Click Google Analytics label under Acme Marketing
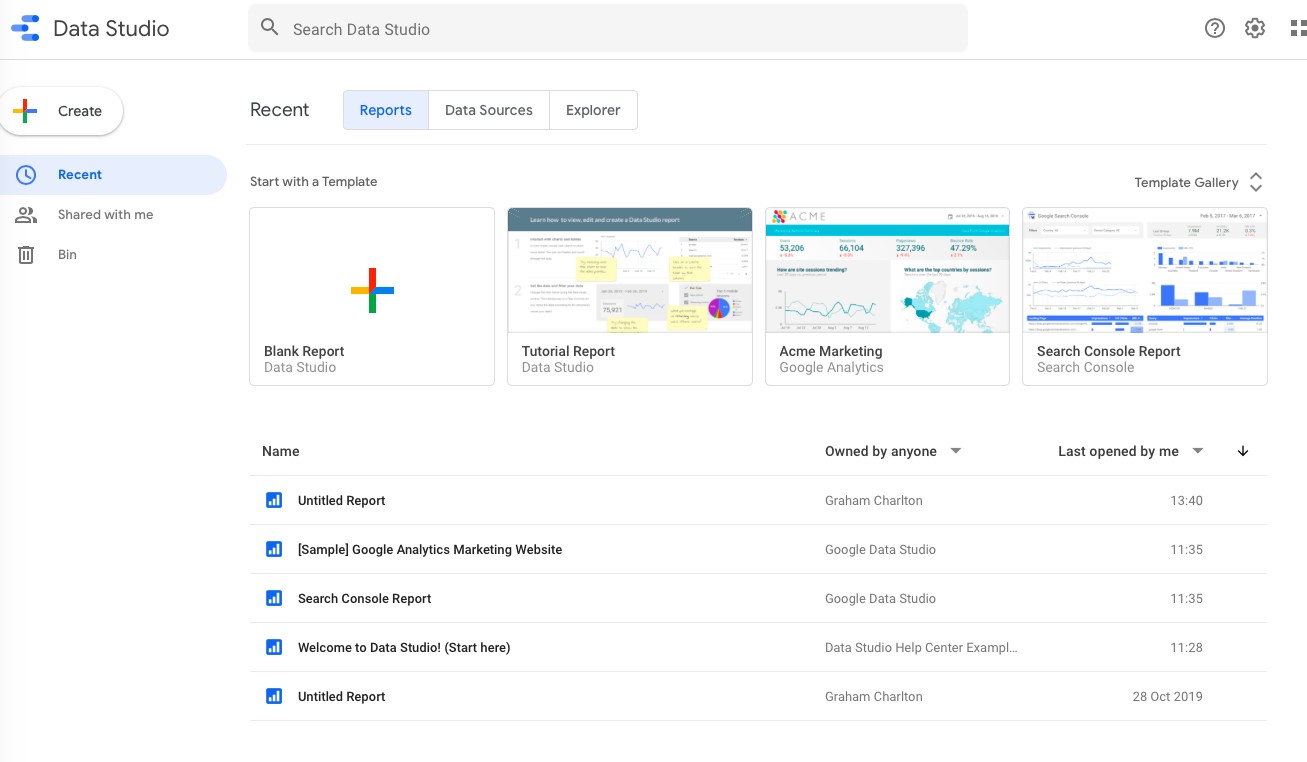 [x=832, y=367]
